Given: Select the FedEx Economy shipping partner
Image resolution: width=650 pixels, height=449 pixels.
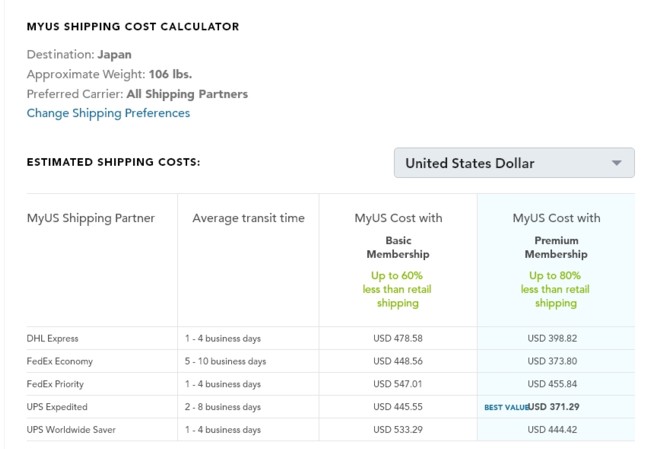Looking at the screenshot, I should pyautogui.click(x=60, y=361).
